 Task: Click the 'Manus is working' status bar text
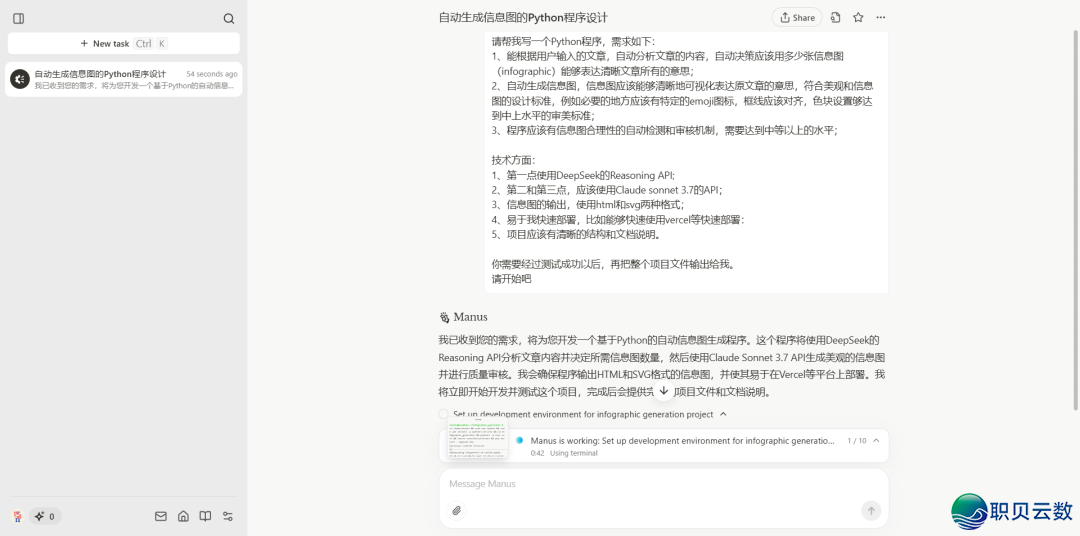tap(683, 440)
